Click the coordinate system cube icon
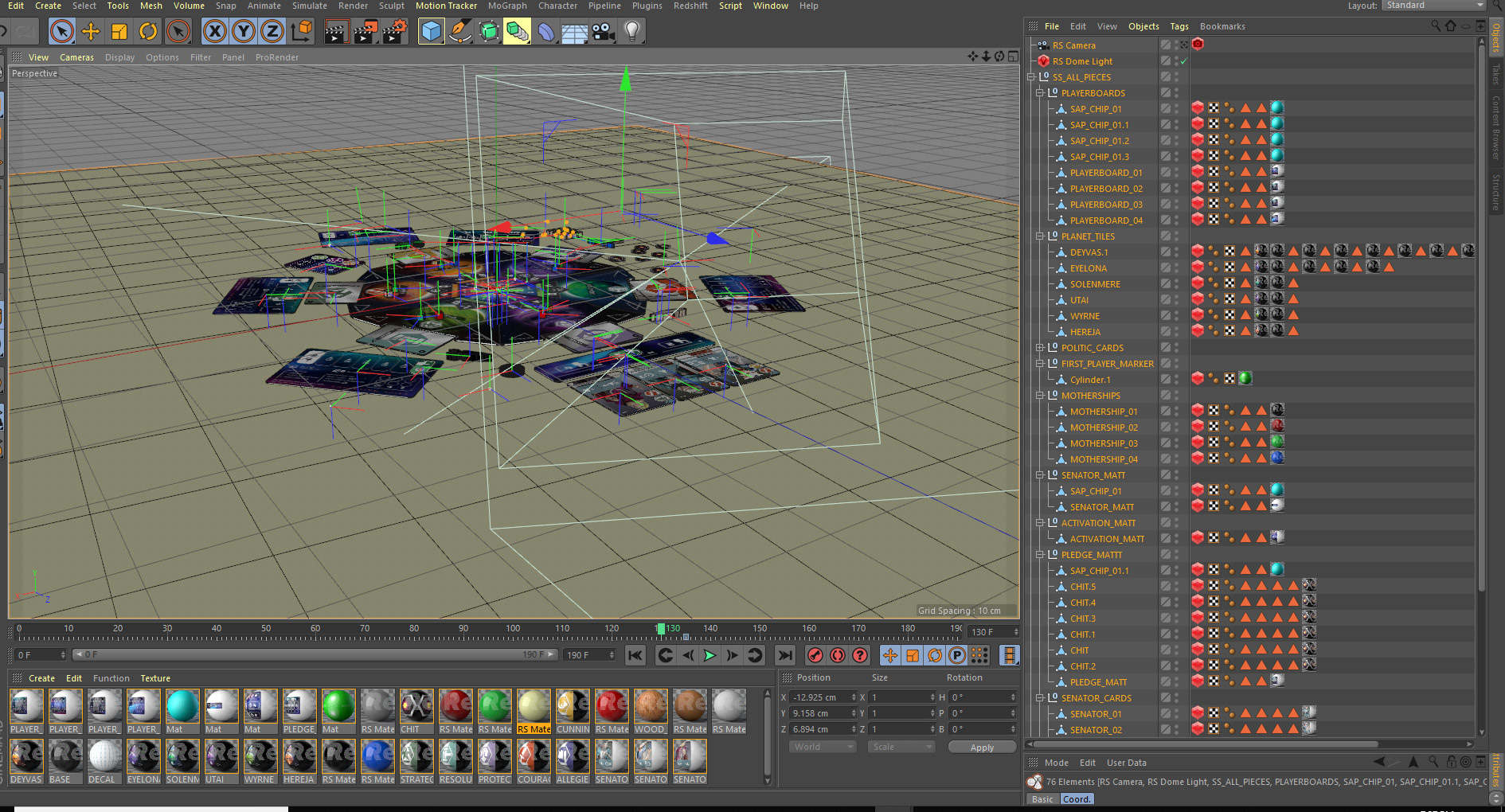1505x812 pixels. pyautogui.click(x=302, y=32)
